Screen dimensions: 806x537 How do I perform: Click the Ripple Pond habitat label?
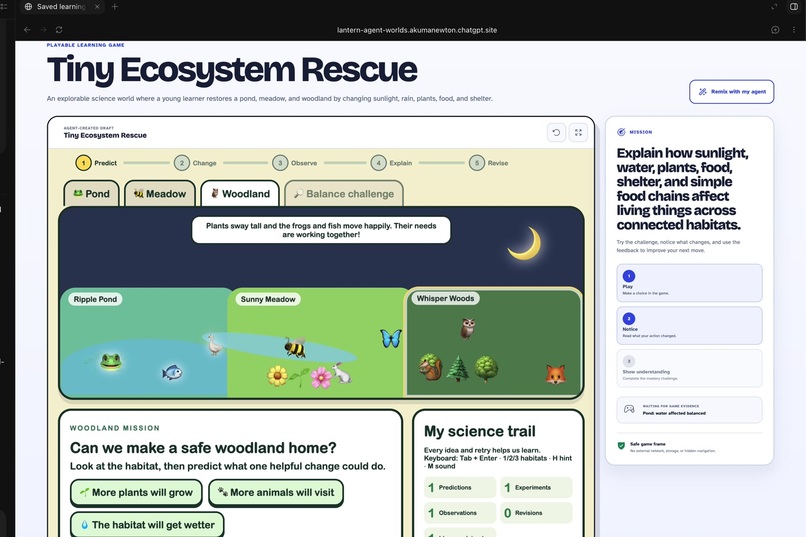coord(95,299)
